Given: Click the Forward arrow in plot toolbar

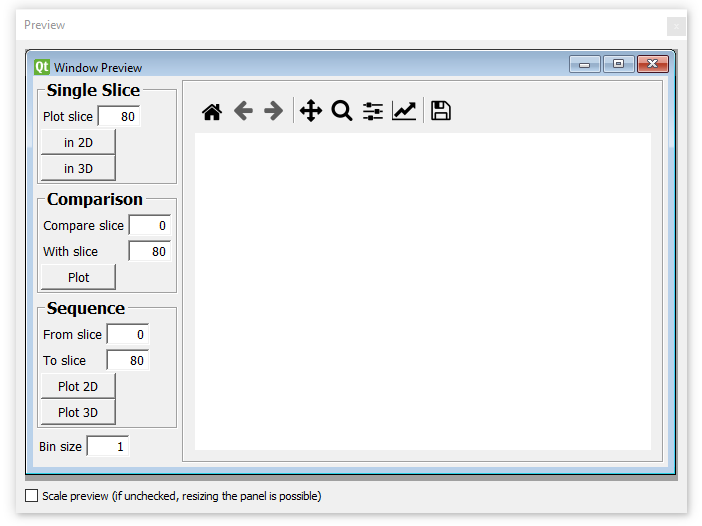Looking at the screenshot, I should click(273, 111).
